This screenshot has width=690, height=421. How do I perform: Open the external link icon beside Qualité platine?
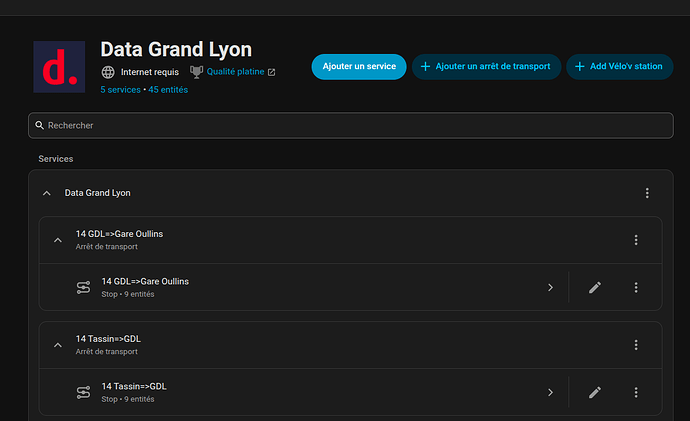click(272, 72)
